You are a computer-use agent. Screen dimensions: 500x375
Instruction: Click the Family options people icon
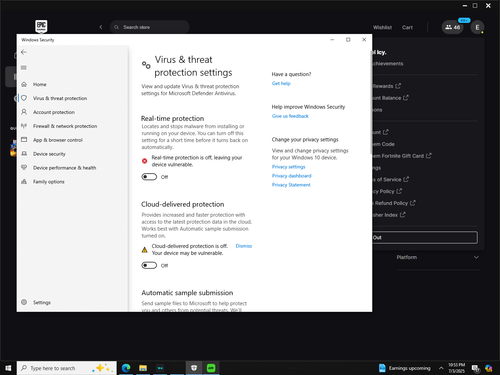[24, 182]
